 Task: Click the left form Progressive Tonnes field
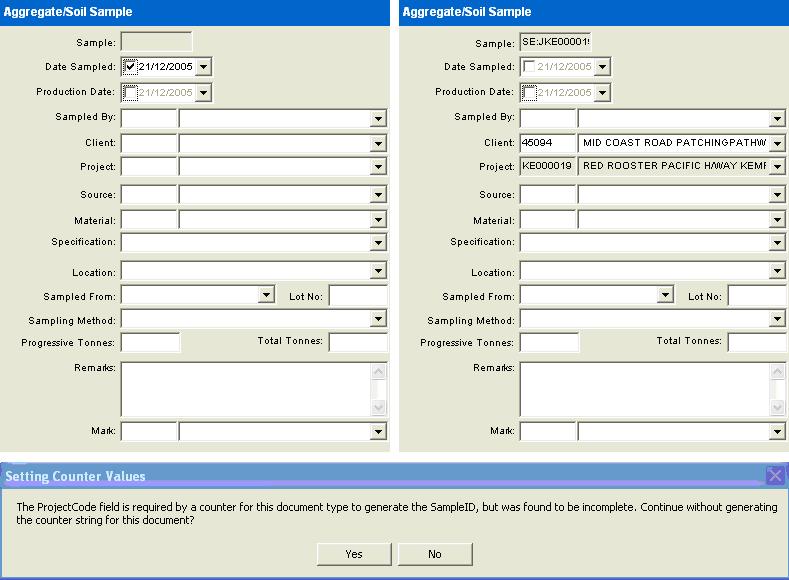click(150, 343)
